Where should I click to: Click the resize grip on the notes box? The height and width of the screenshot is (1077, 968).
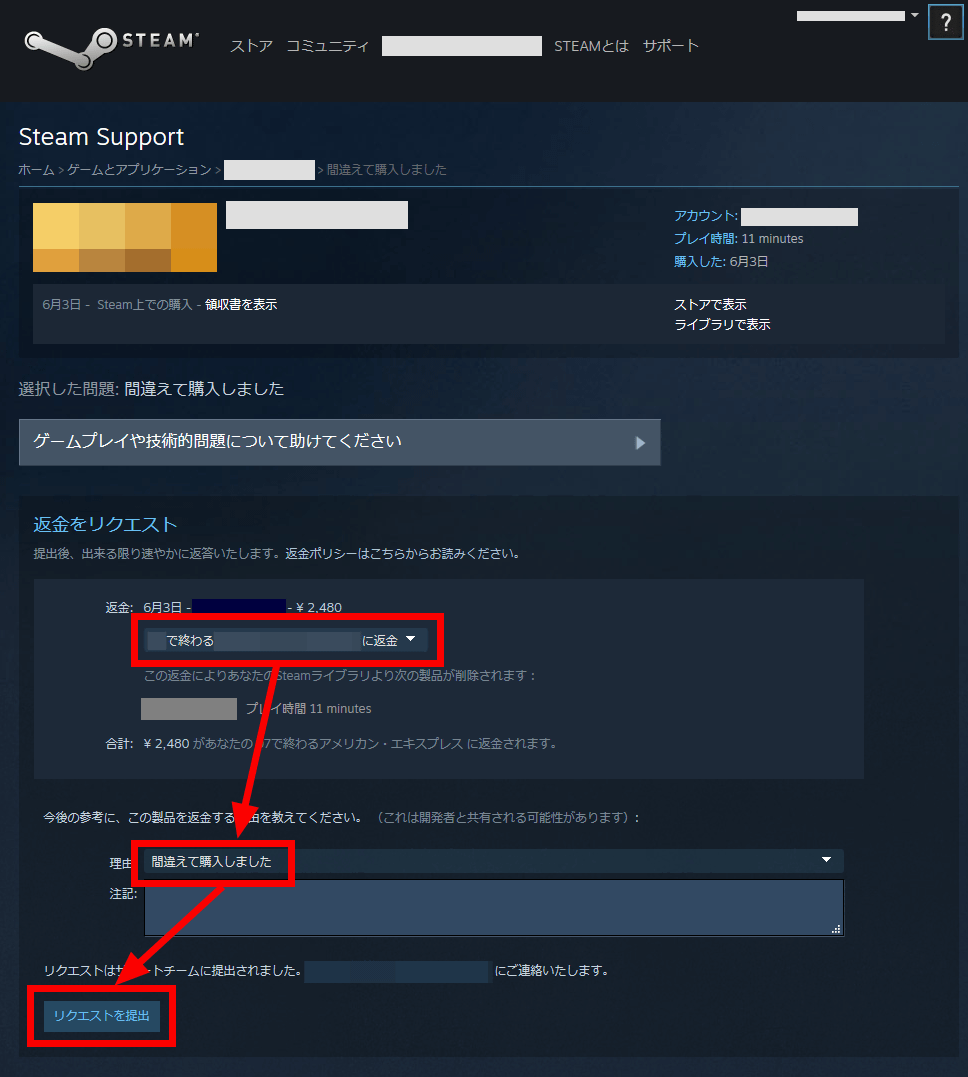[835, 929]
